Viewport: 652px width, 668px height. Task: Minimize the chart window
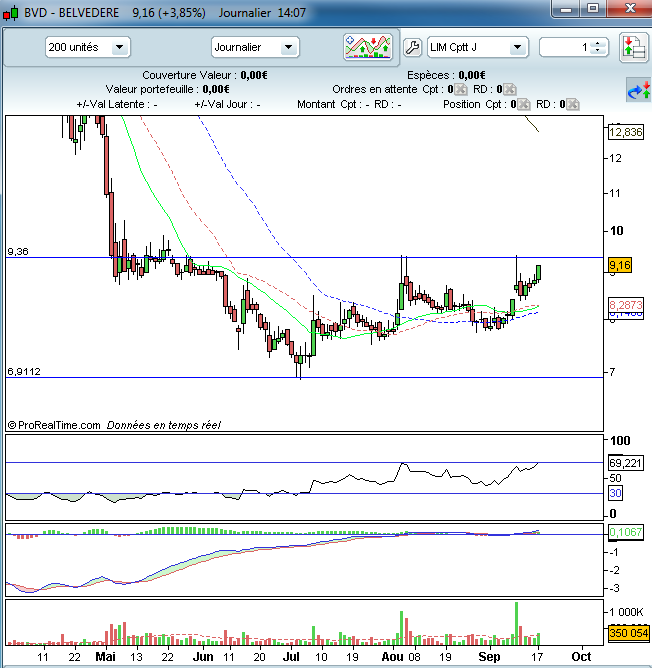tap(565, 9)
